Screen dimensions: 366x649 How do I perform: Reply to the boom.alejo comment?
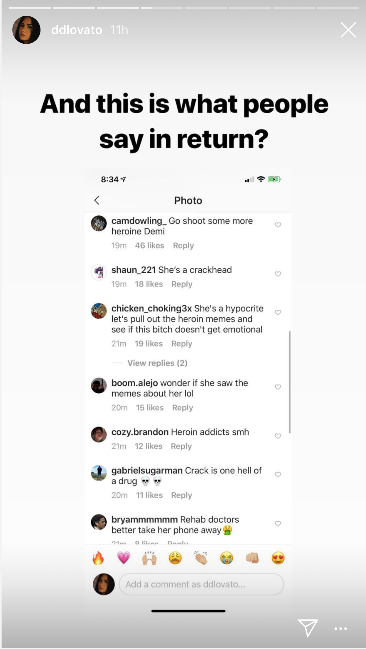(x=183, y=408)
